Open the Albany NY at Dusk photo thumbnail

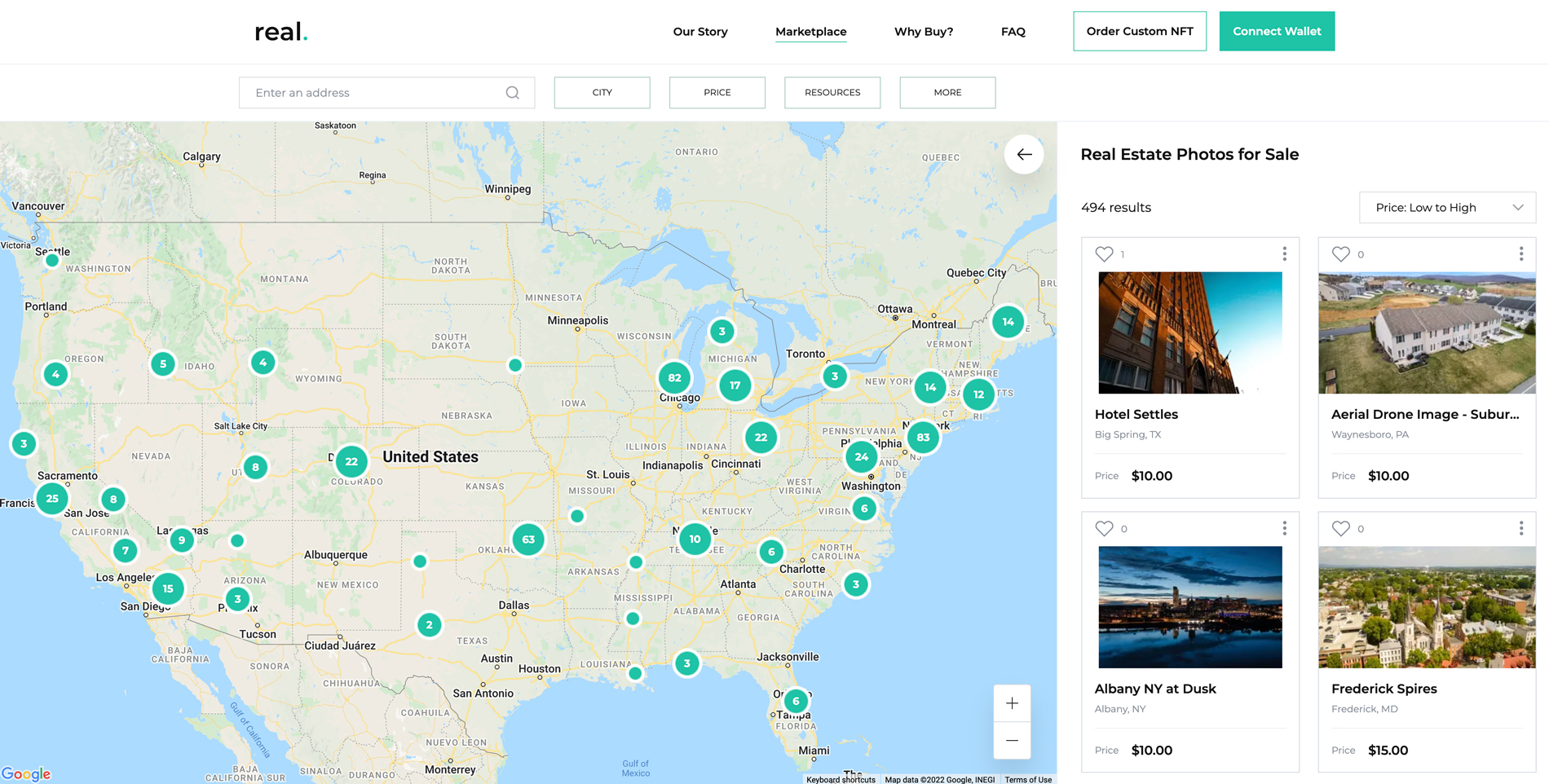1189,607
